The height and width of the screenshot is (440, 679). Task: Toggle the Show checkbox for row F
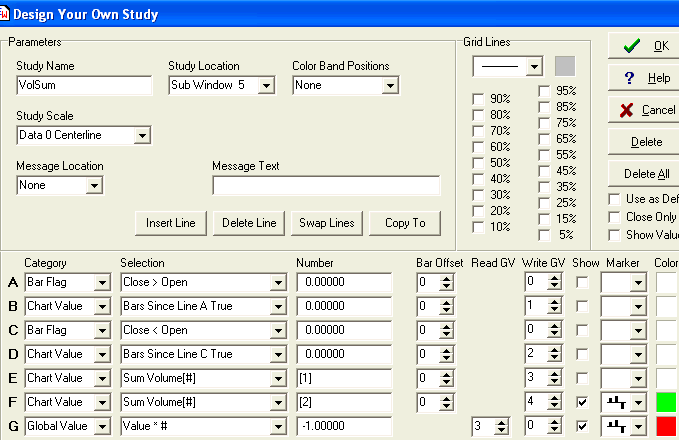point(581,402)
